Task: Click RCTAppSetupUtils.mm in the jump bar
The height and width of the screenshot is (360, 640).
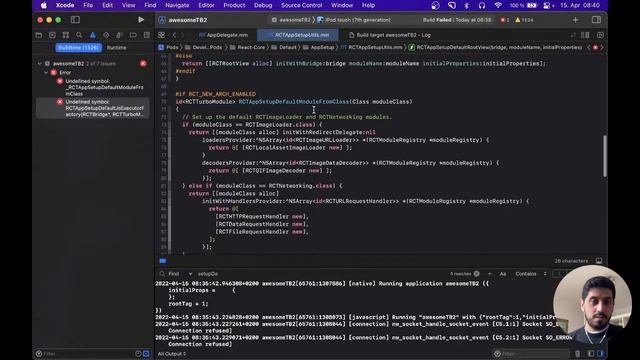Action: point(371,47)
